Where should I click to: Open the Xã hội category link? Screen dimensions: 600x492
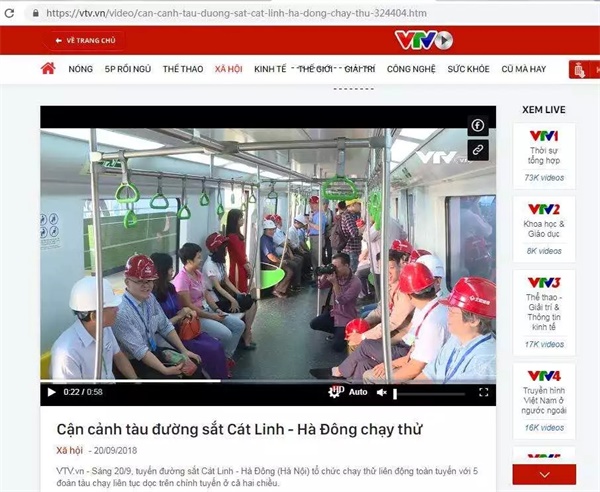69,450
